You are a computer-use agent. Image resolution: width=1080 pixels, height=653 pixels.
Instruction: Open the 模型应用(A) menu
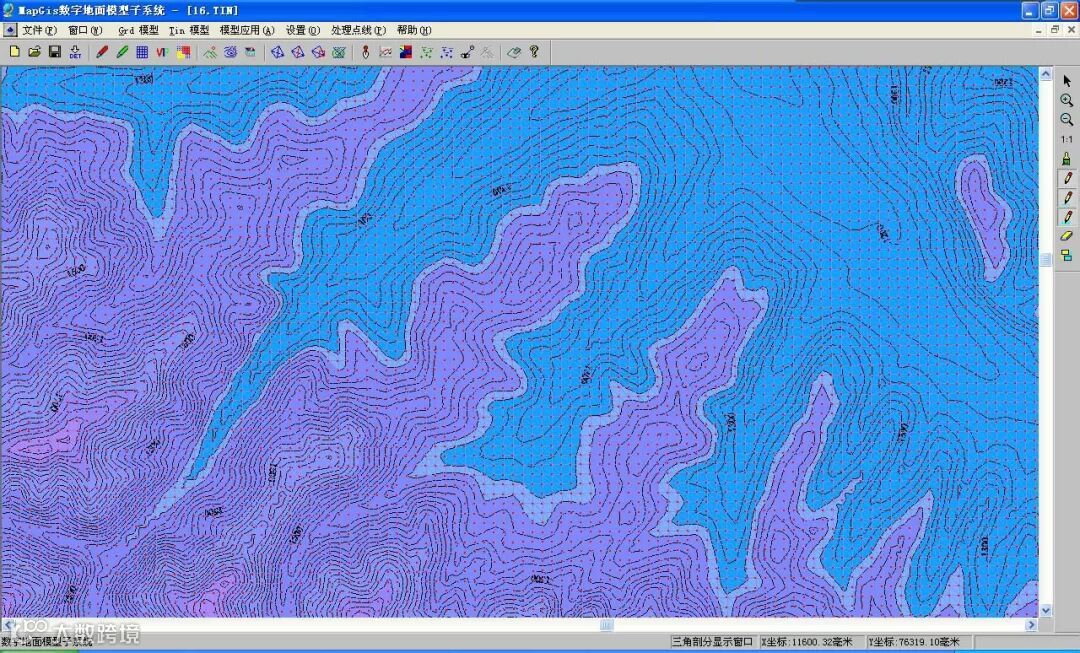tap(247, 30)
